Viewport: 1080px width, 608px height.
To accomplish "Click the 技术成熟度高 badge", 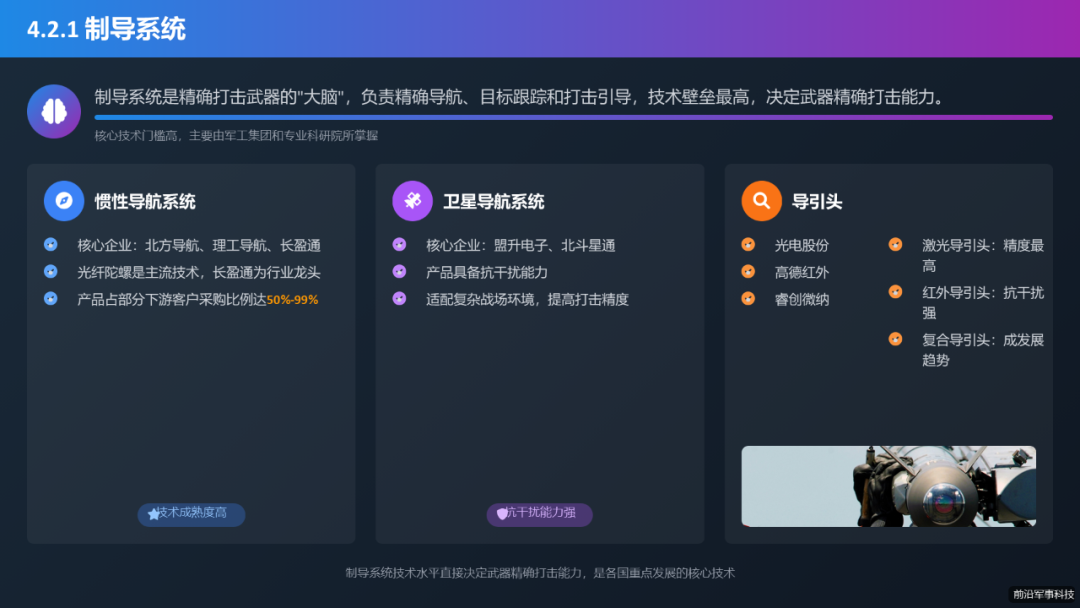I will click(x=190, y=514).
